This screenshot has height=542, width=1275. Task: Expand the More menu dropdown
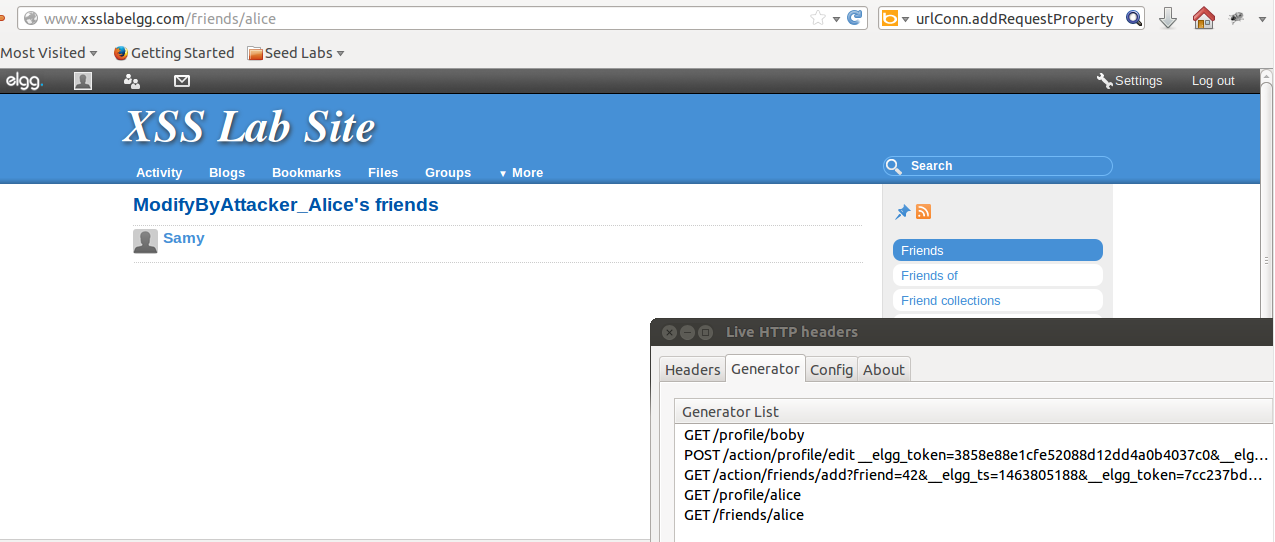(x=521, y=173)
